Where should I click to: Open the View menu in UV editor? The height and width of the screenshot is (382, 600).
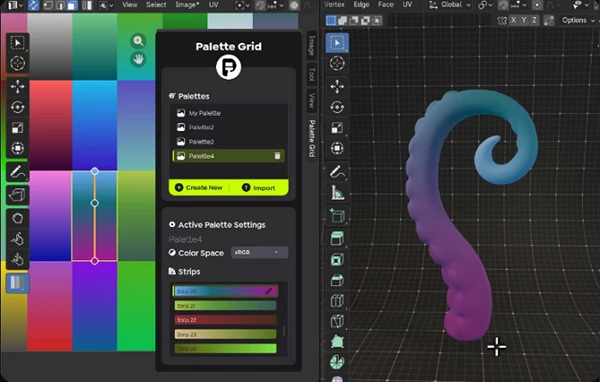[x=130, y=5]
